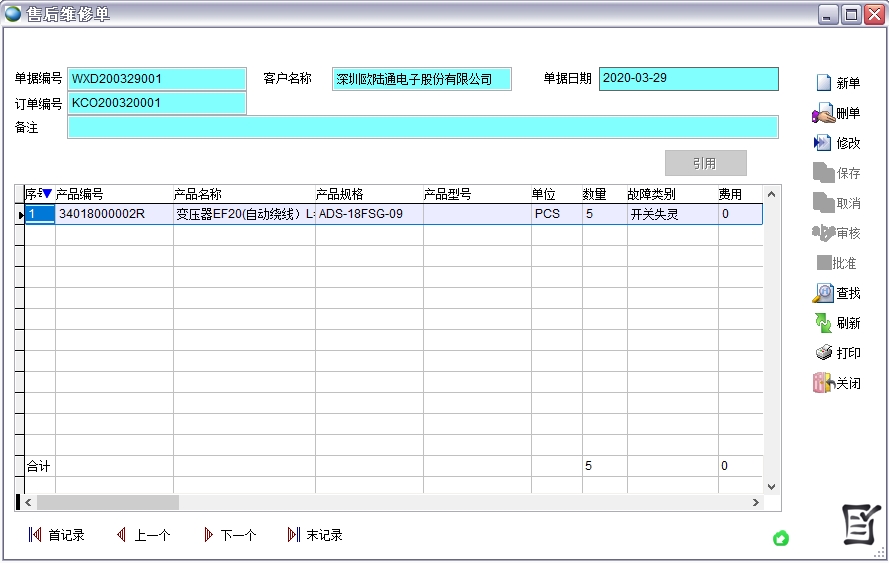The height and width of the screenshot is (563, 889).
Task: Click the 删单 (delete order) icon
Action: click(822, 114)
